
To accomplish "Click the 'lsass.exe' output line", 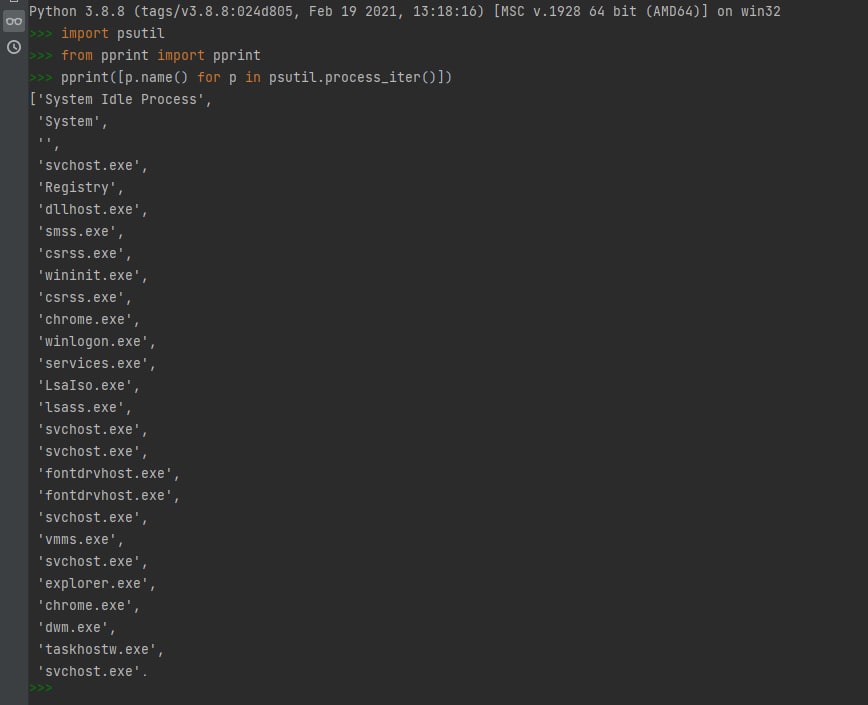I will [x=84, y=407].
